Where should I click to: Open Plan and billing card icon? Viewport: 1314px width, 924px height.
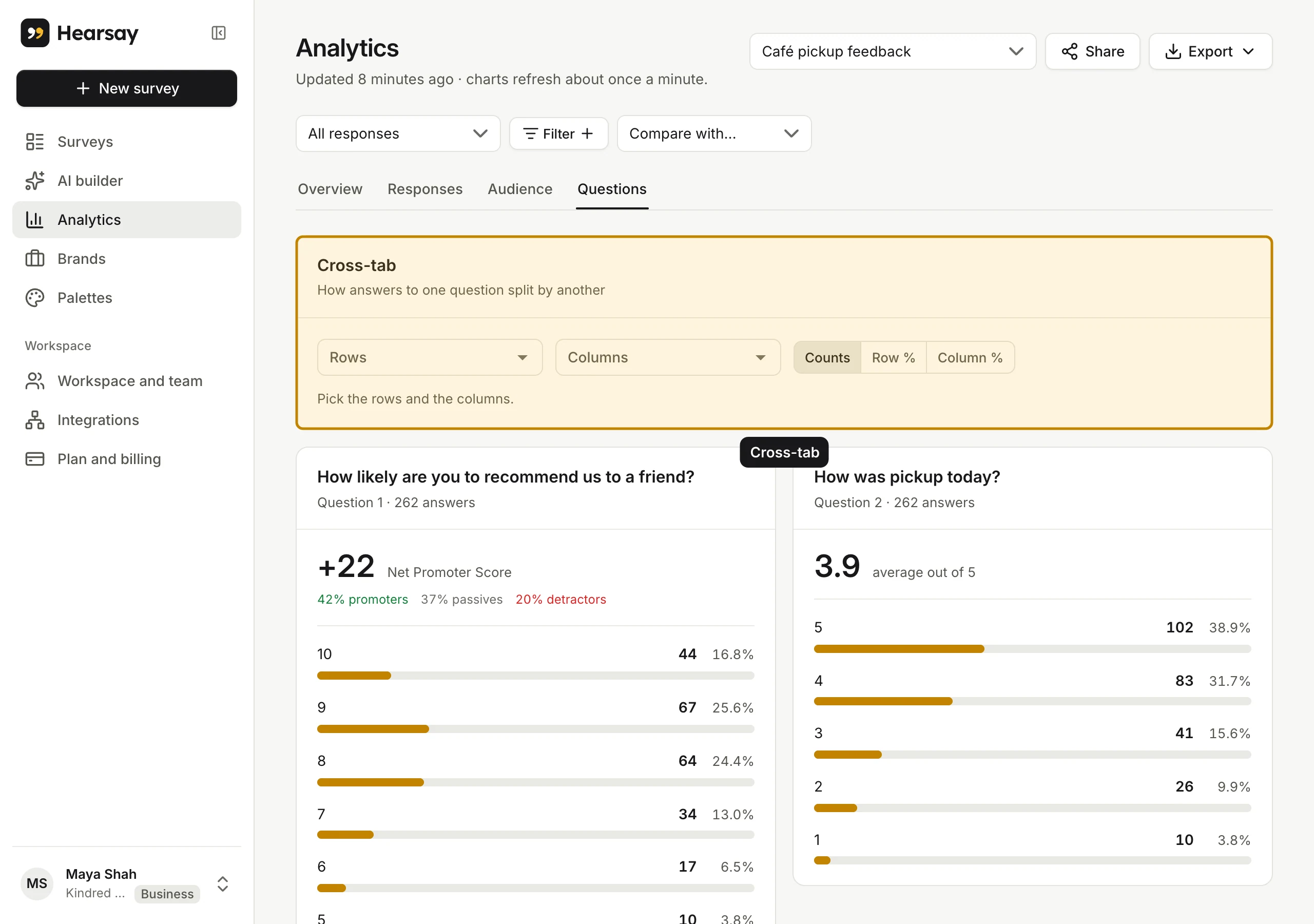point(35,459)
